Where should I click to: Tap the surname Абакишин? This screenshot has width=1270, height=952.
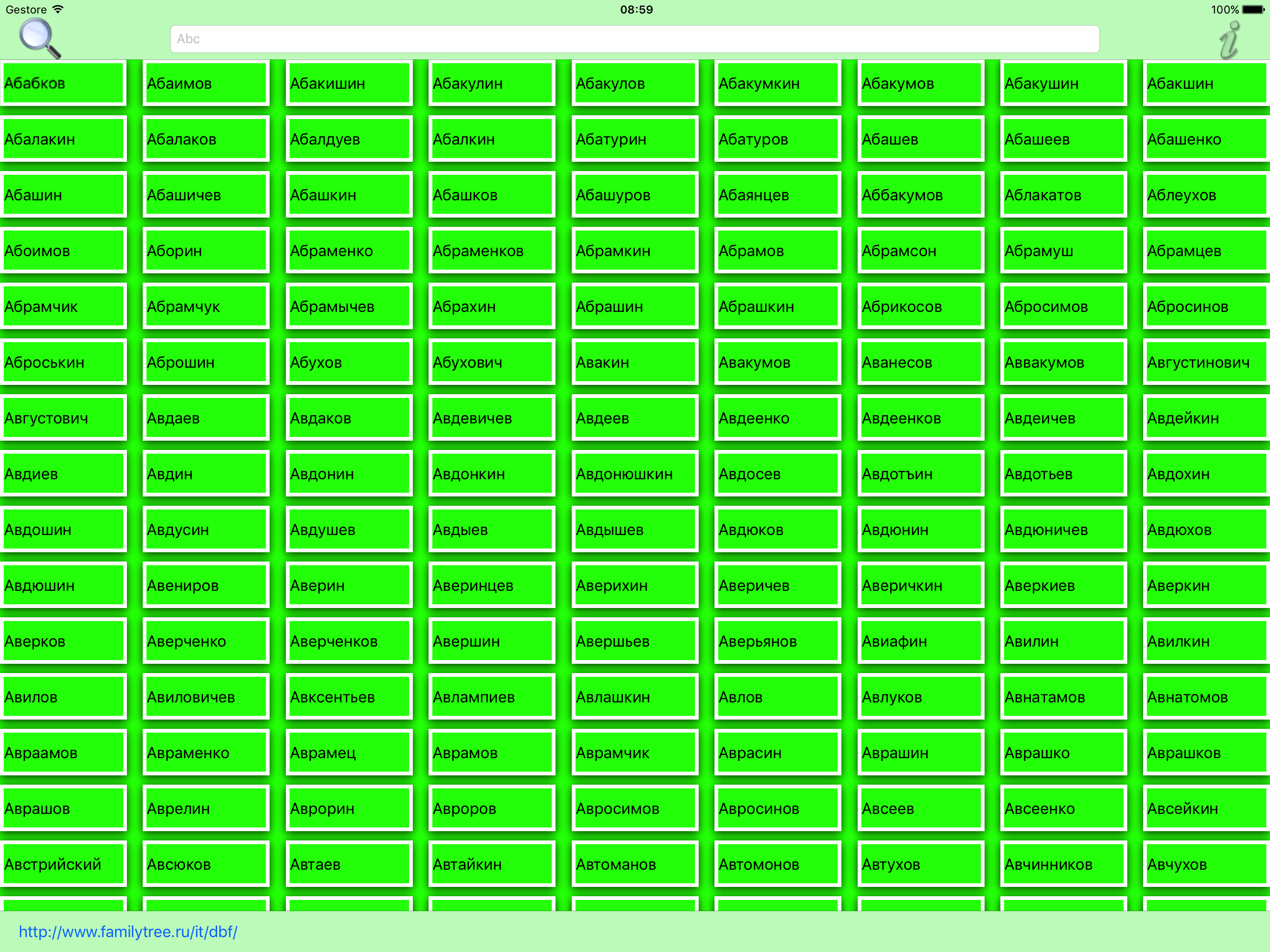coord(349,83)
